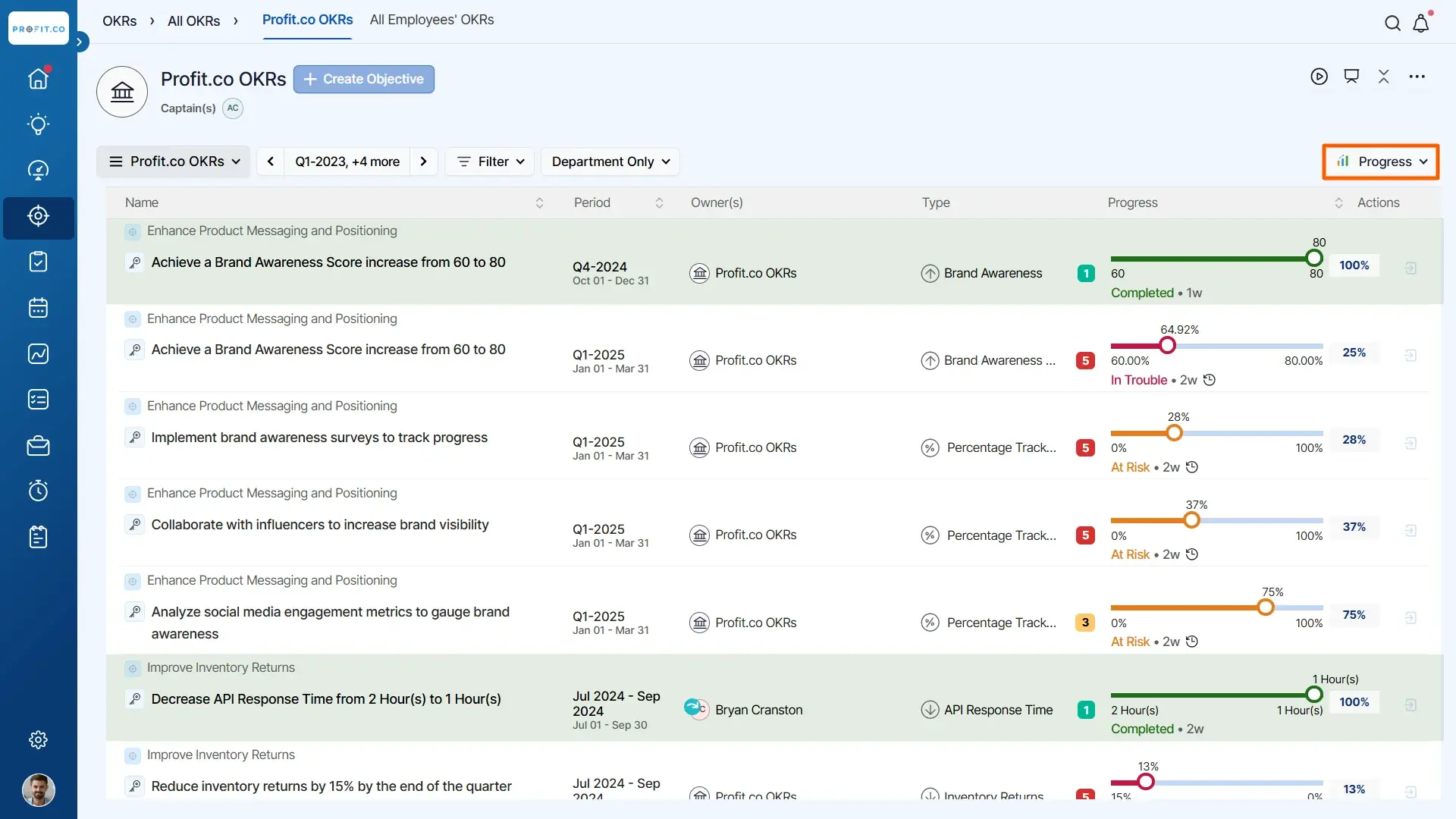The height and width of the screenshot is (819, 1456).
Task: Select the OKRs target sidebar icon
Action: point(38,217)
